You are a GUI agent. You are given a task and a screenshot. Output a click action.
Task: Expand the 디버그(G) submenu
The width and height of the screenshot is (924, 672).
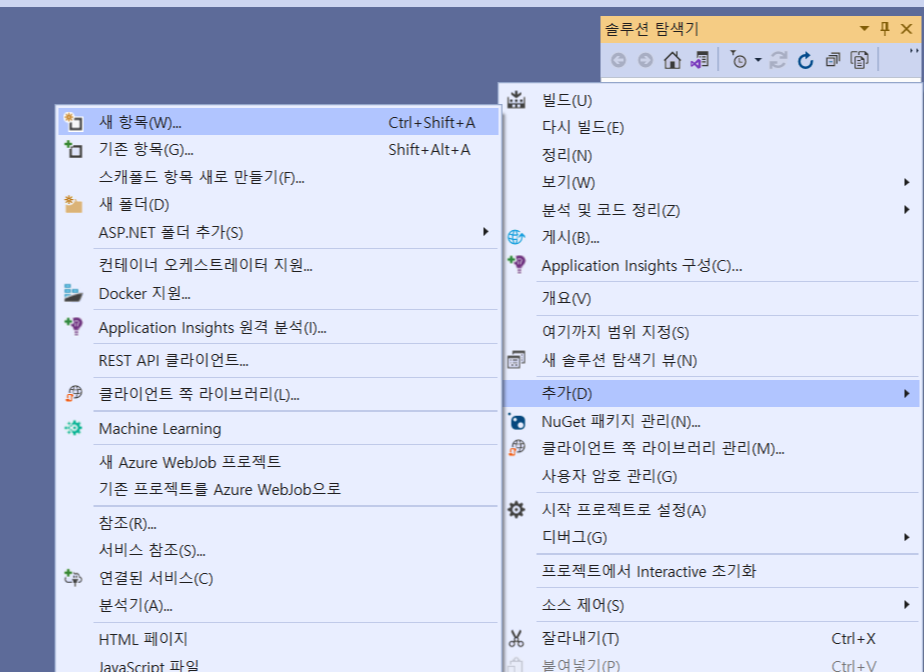(x=711, y=537)
